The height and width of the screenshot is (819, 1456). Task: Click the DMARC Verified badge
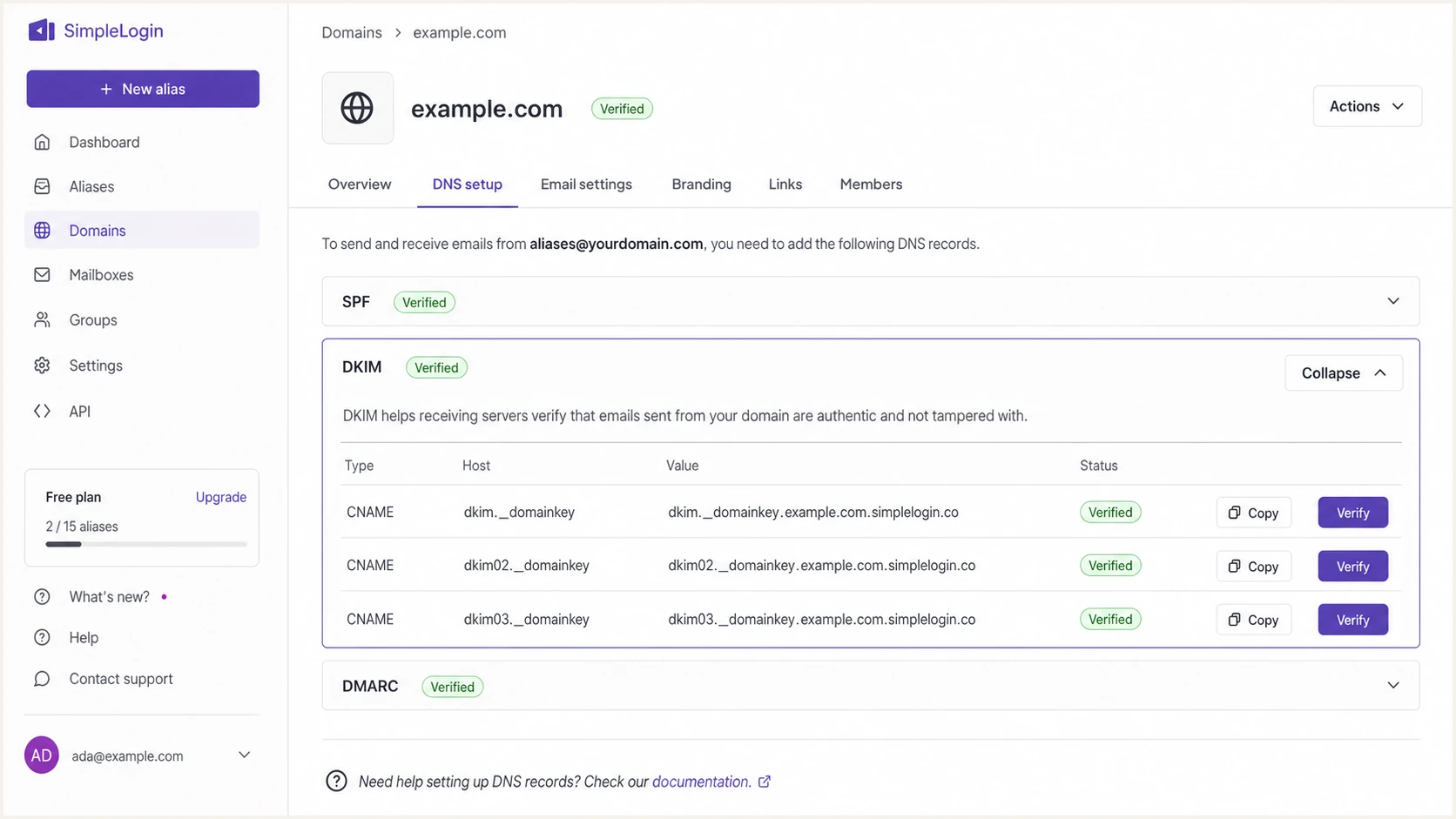tap(452, 687)
